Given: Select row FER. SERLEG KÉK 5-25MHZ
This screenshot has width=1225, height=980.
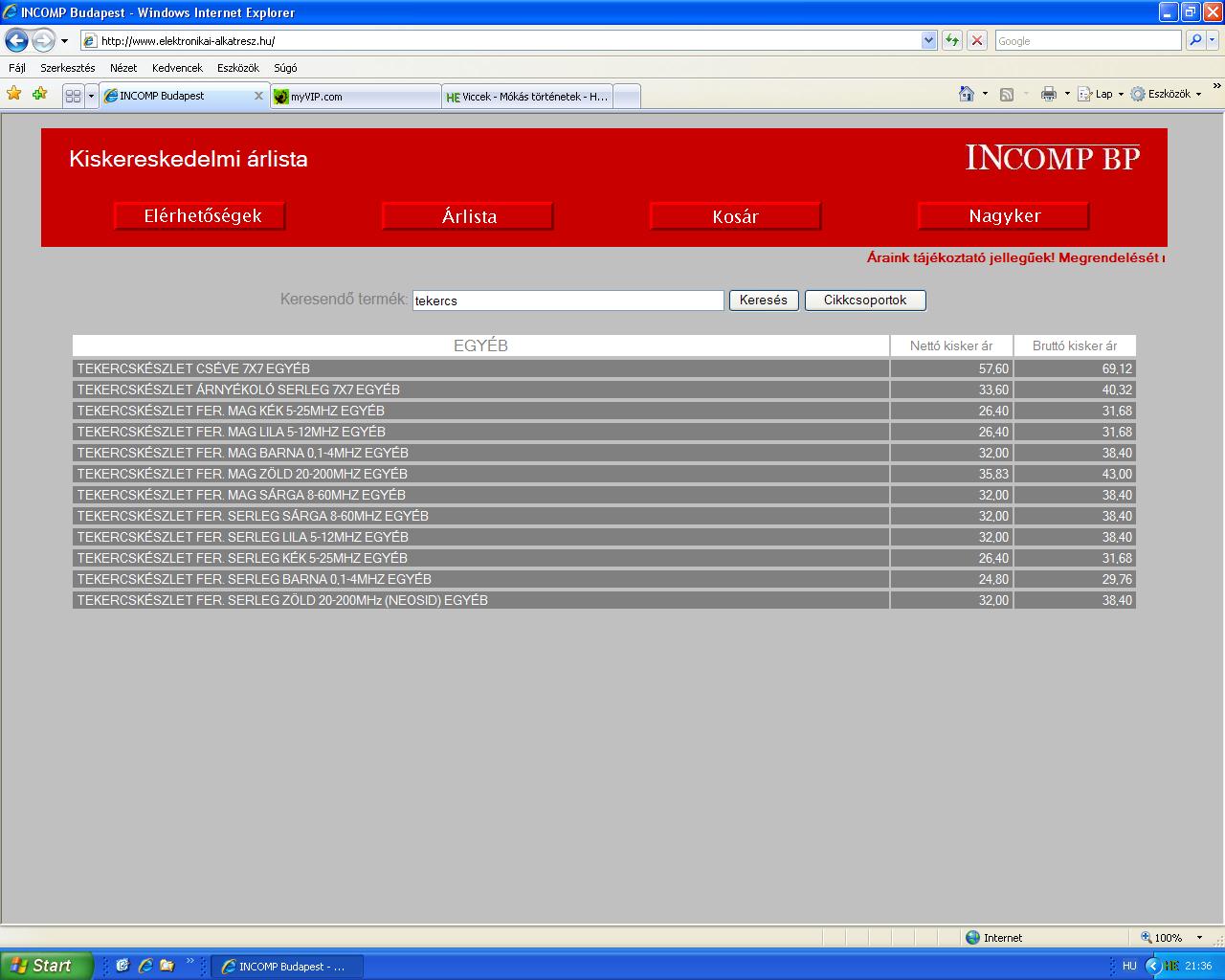Looking at the screenshot, I should [x=480, y=558].
